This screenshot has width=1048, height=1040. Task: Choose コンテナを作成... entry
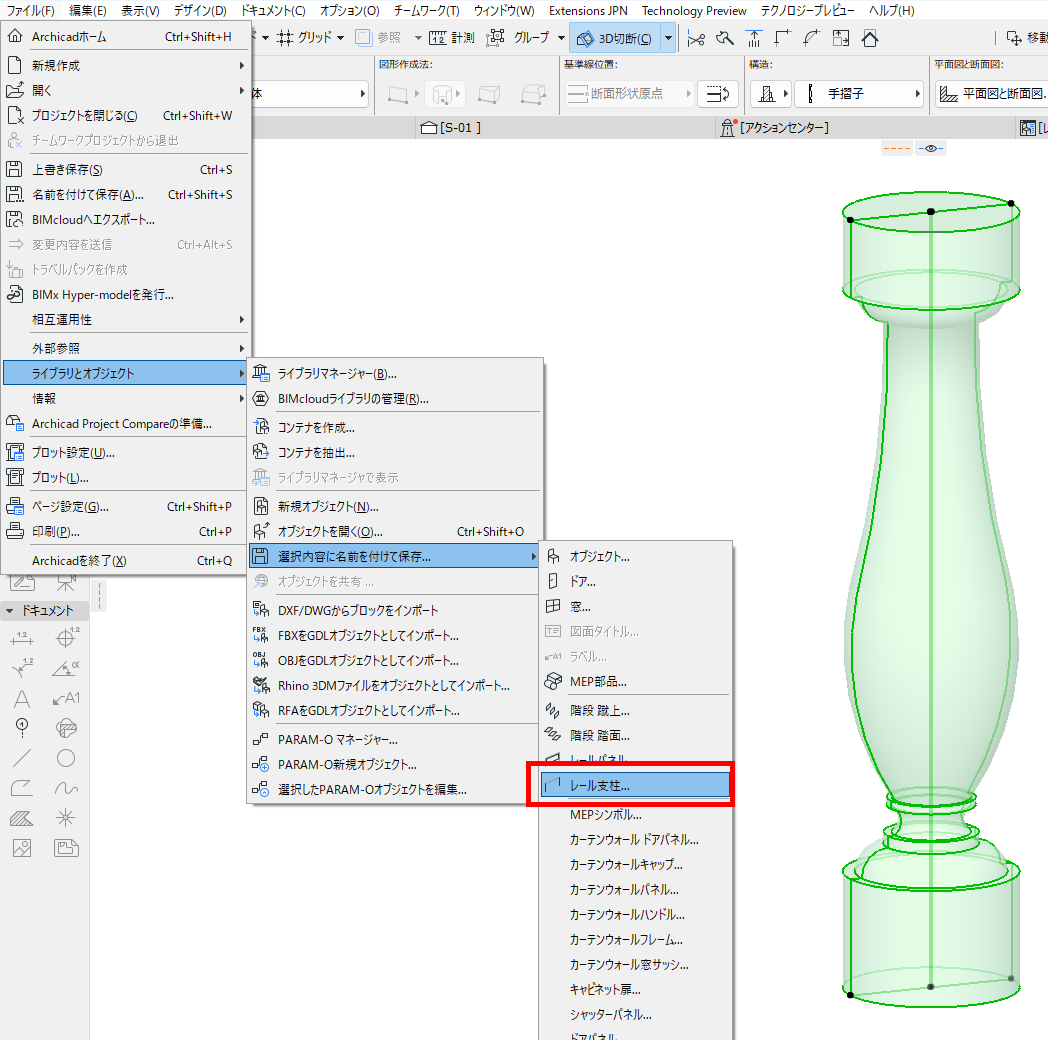click(394, 428)
